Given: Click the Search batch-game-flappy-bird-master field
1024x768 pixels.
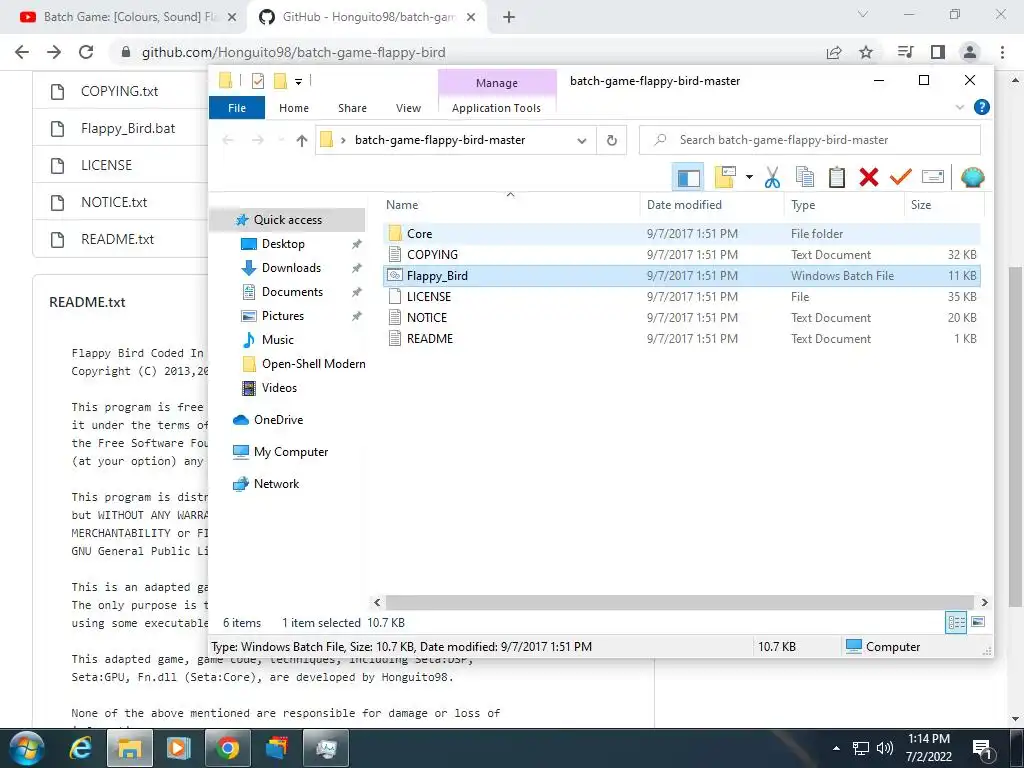Looking at the screenshot, I should point(809,140).
